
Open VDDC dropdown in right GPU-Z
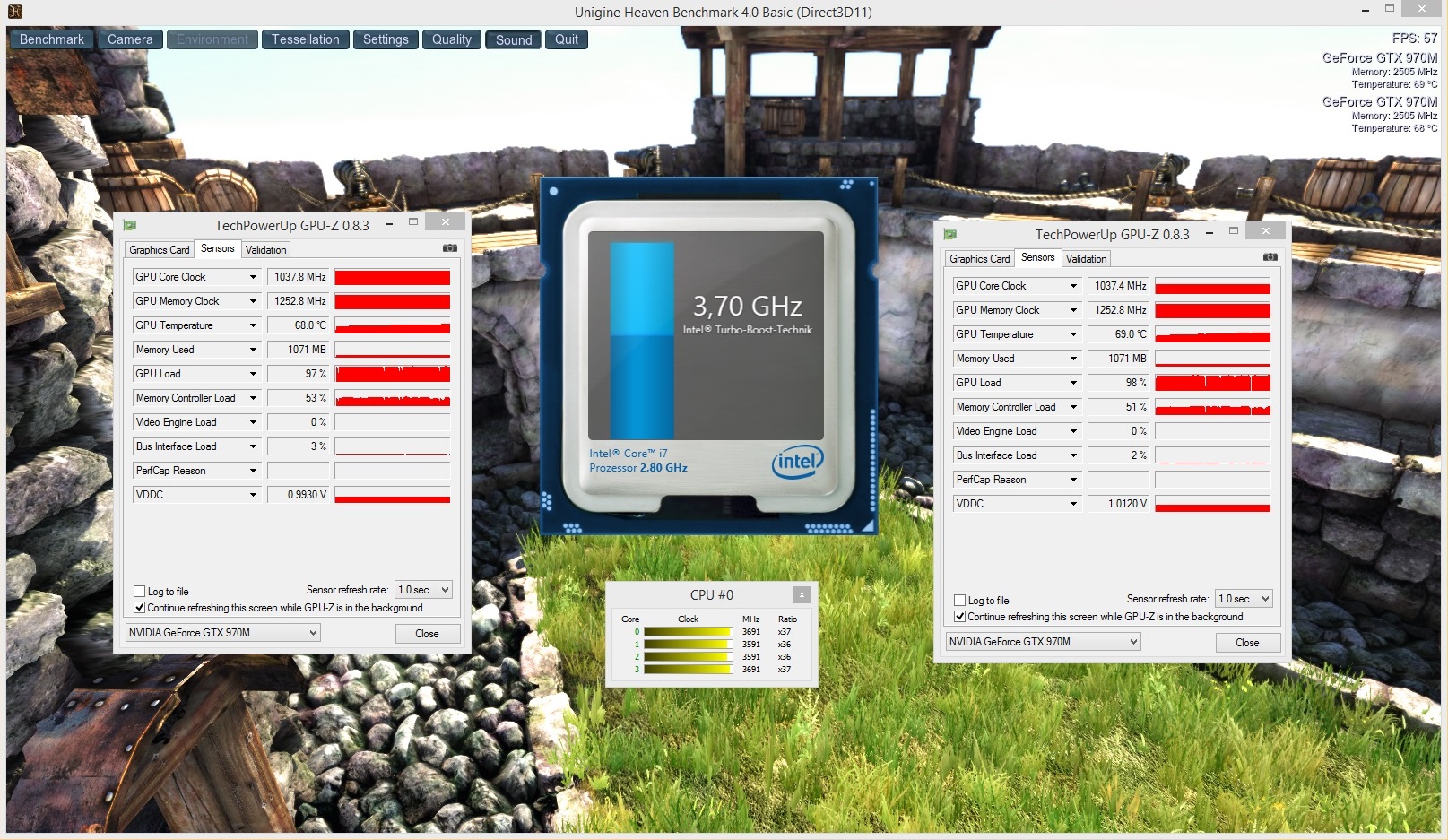pyautogui.click(x=1073, y=504)
